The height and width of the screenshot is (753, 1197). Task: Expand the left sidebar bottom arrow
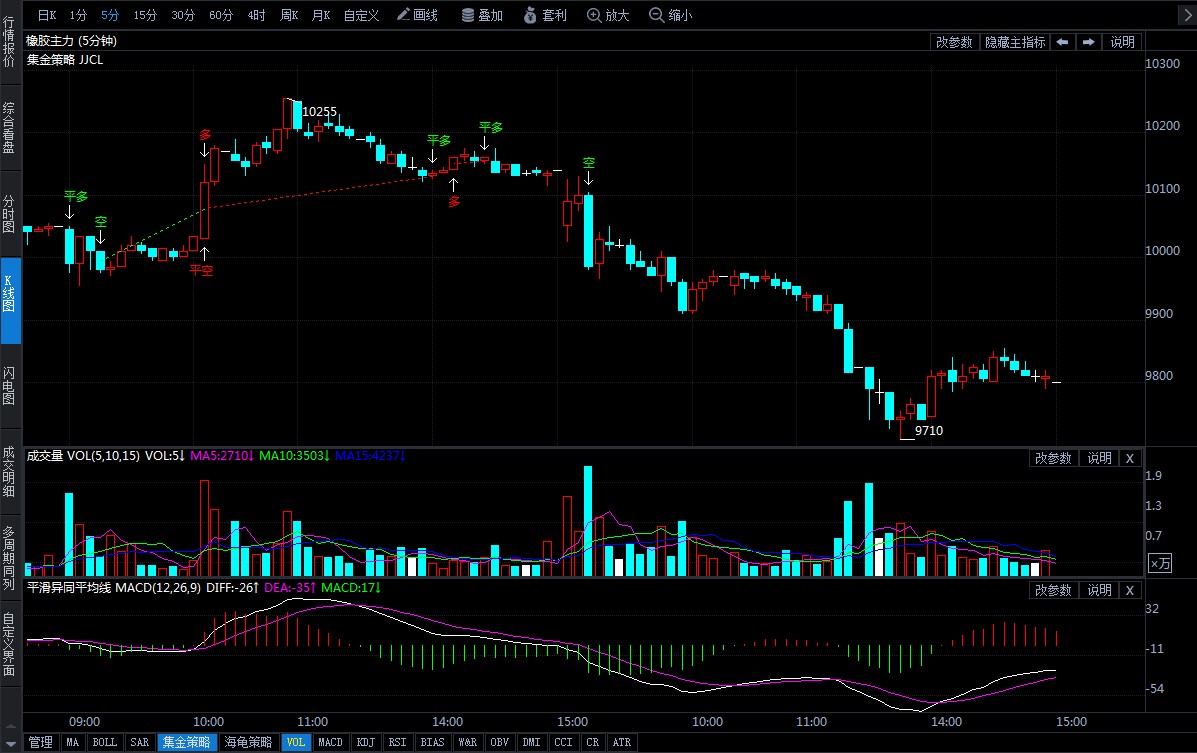pyautogui.click(x=11, y=742)
